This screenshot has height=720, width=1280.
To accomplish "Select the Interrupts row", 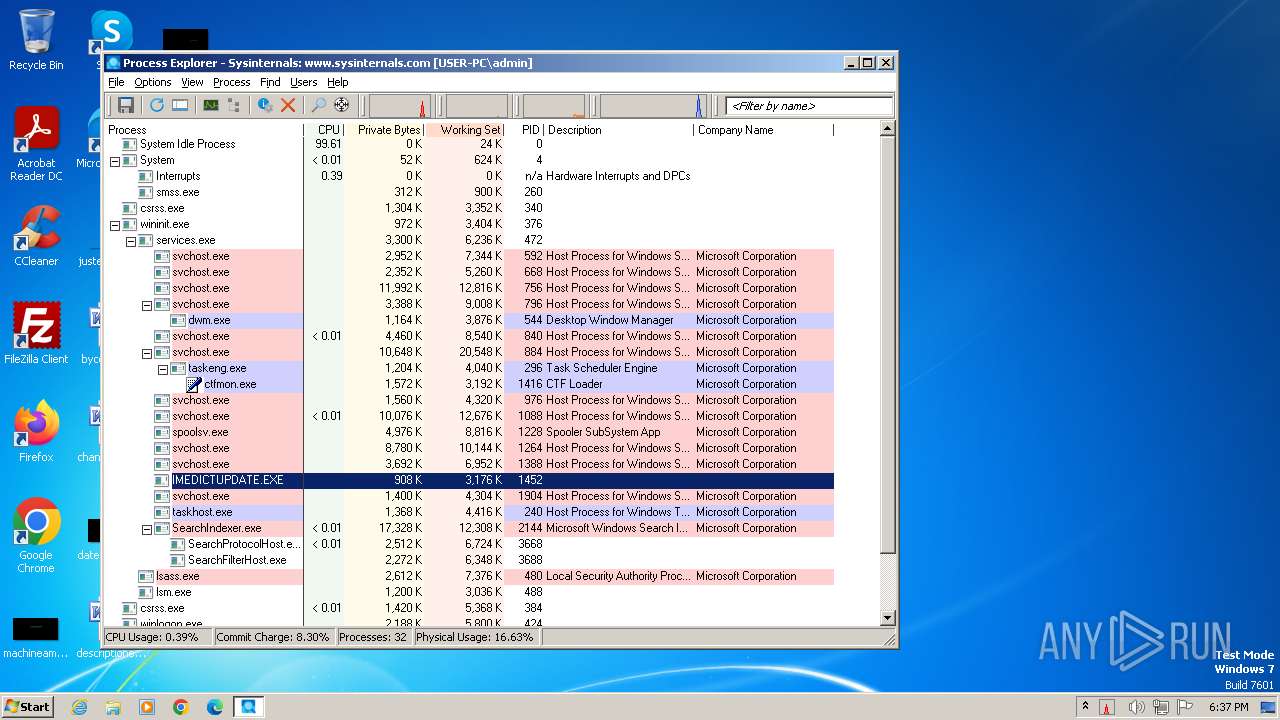I will [469, 176].
